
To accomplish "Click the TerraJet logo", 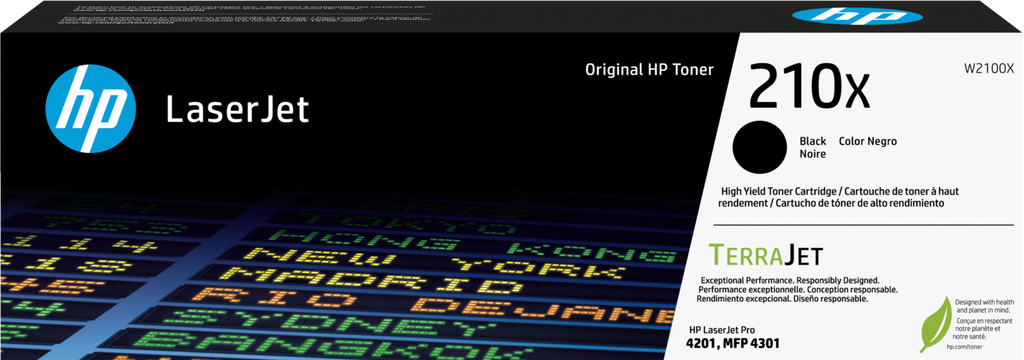I will (765, 254).
